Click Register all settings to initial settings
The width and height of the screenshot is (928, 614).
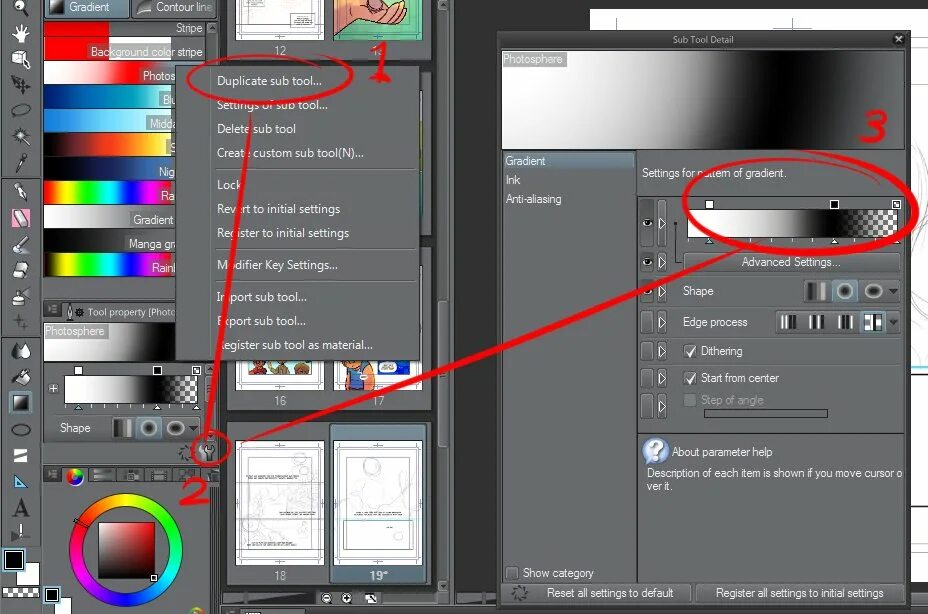click(x=799, y=593)
